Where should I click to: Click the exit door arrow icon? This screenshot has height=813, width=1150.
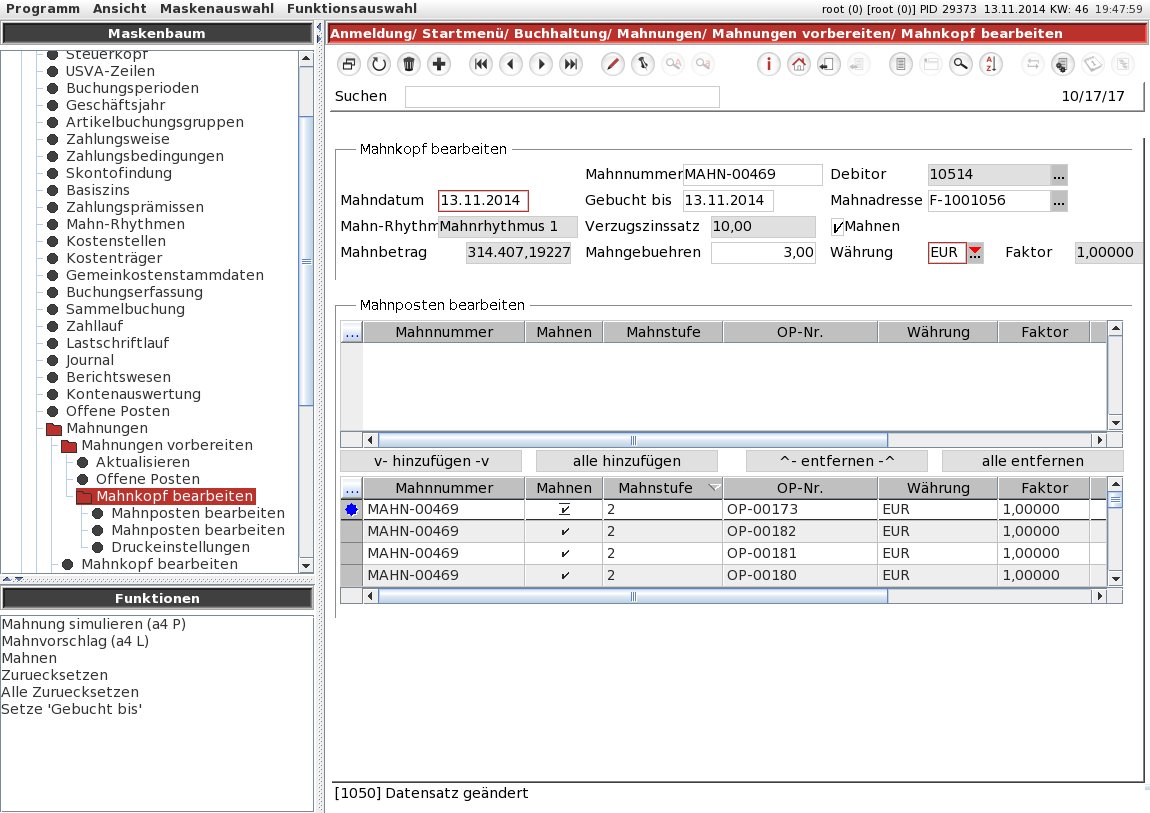click(x=828, y=65)
